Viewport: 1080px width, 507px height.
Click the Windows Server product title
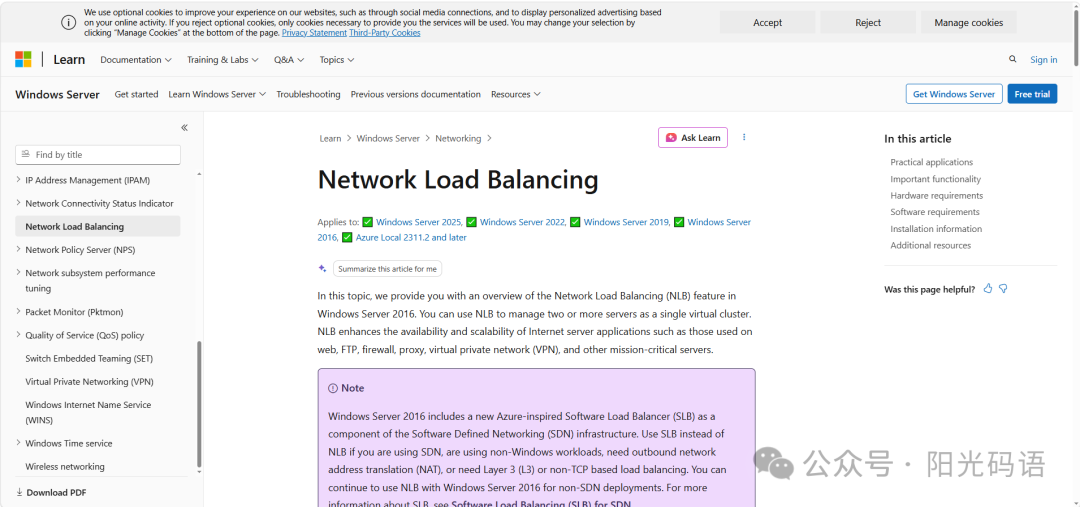57,94
